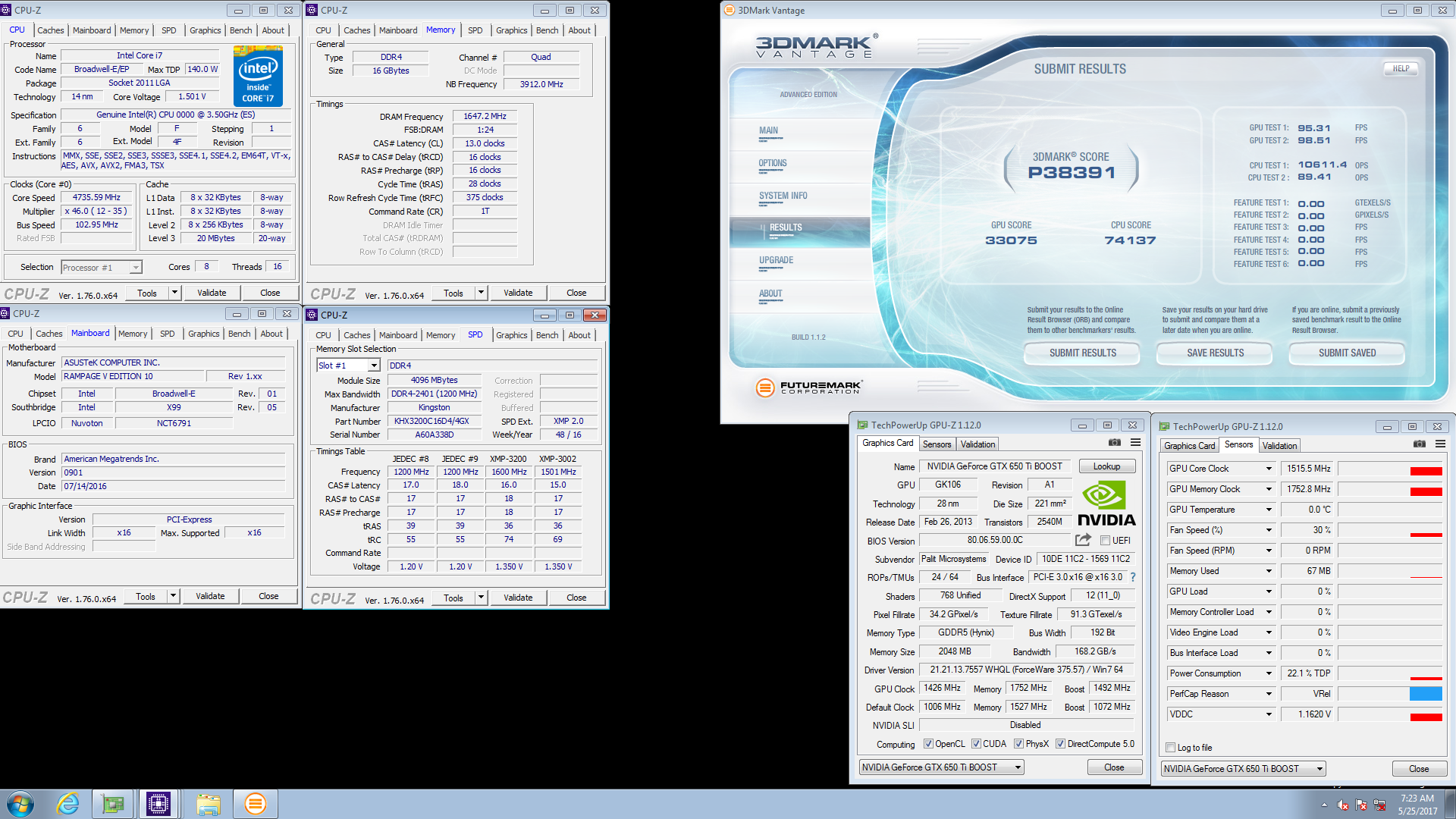Click the volume speaker icon in system tray

click(1342, 805)
